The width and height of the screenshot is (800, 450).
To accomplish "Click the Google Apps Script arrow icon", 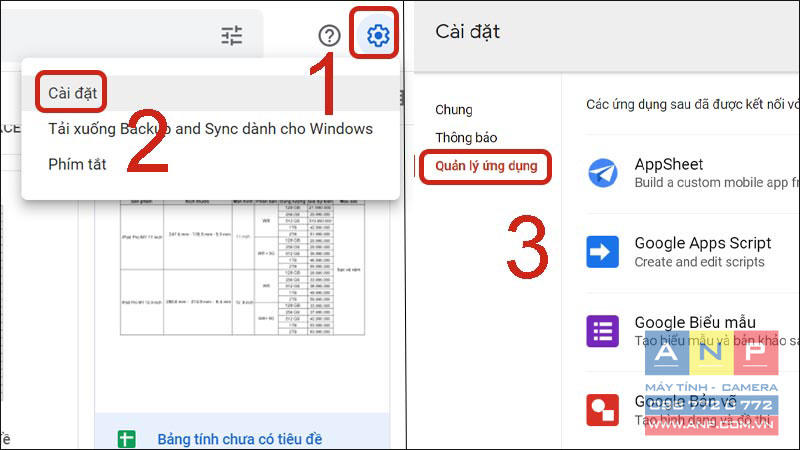I will pos(603,252).
